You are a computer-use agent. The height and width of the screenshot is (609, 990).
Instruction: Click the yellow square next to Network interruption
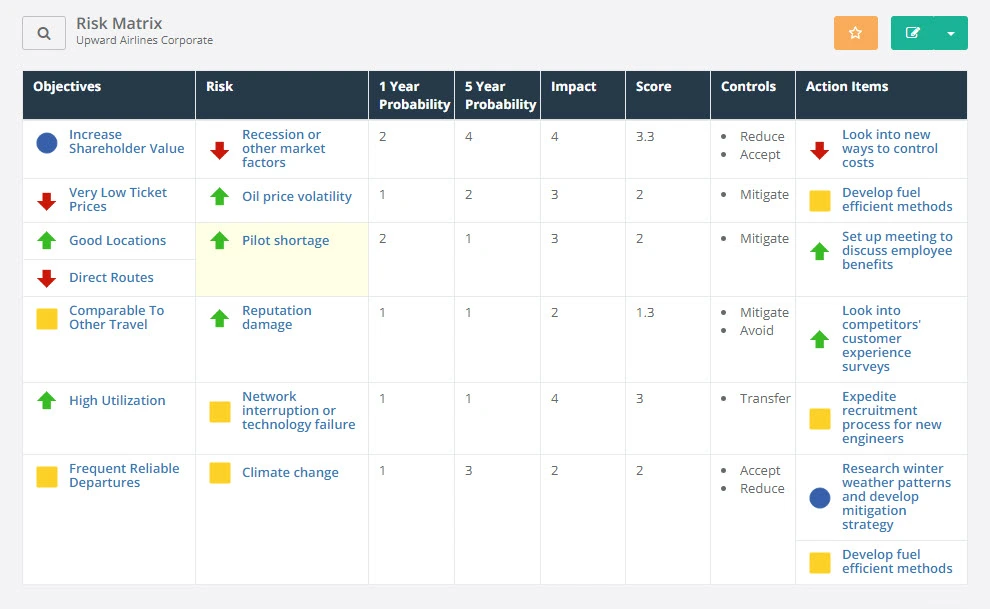pyautogui.click(x=219, y=412)
